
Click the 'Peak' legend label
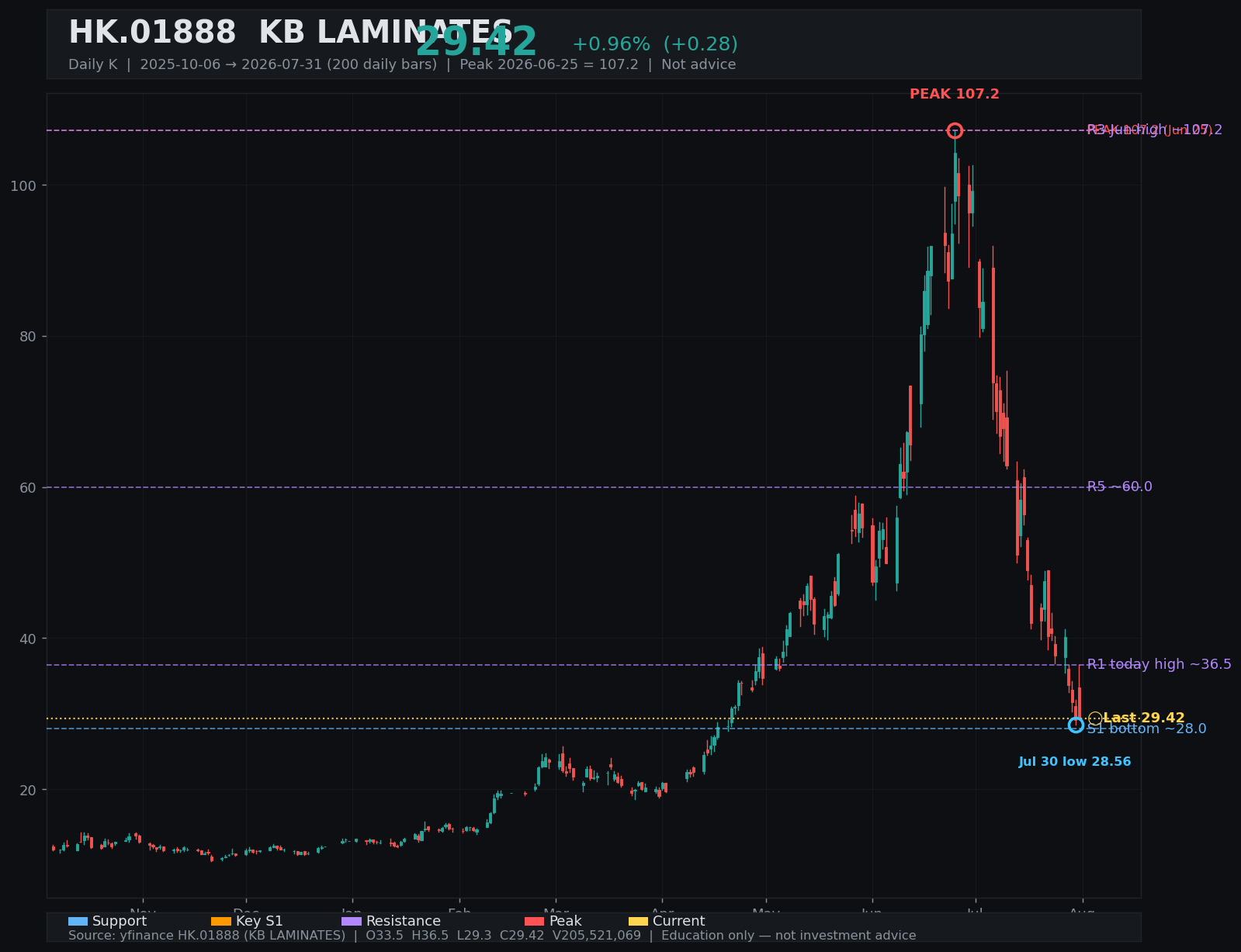[565, 922]
